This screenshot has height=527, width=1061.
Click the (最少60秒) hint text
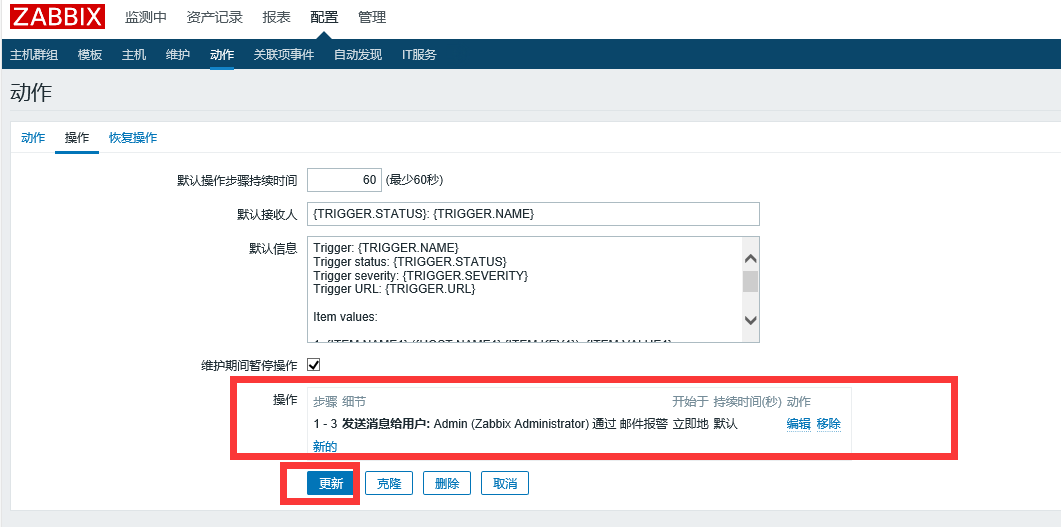pos(414,180)
